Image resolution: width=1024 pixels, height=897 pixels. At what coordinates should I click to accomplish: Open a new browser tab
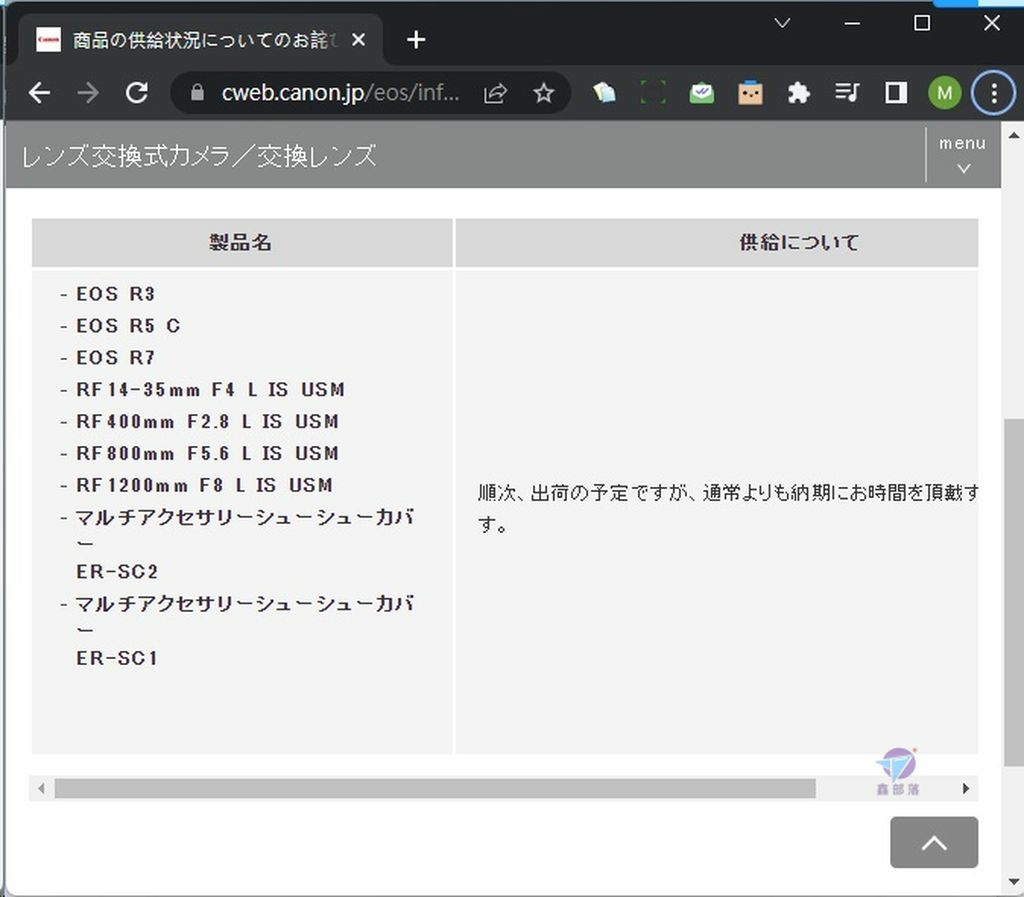(x=416, y=40)
